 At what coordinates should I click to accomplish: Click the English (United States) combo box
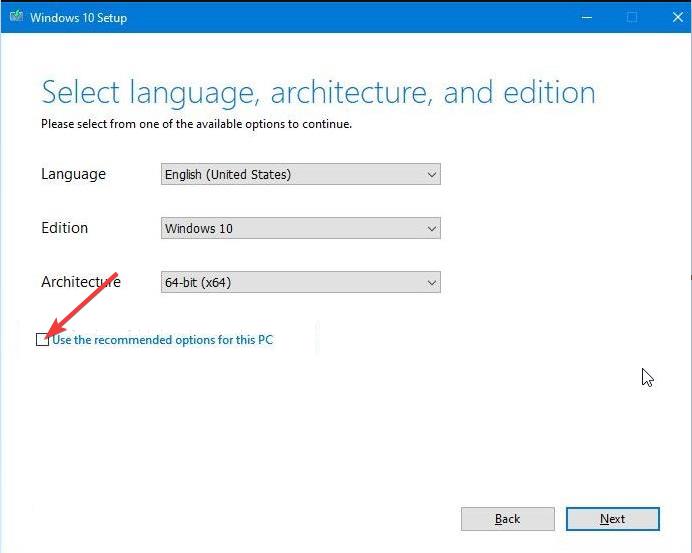[301, 174]
